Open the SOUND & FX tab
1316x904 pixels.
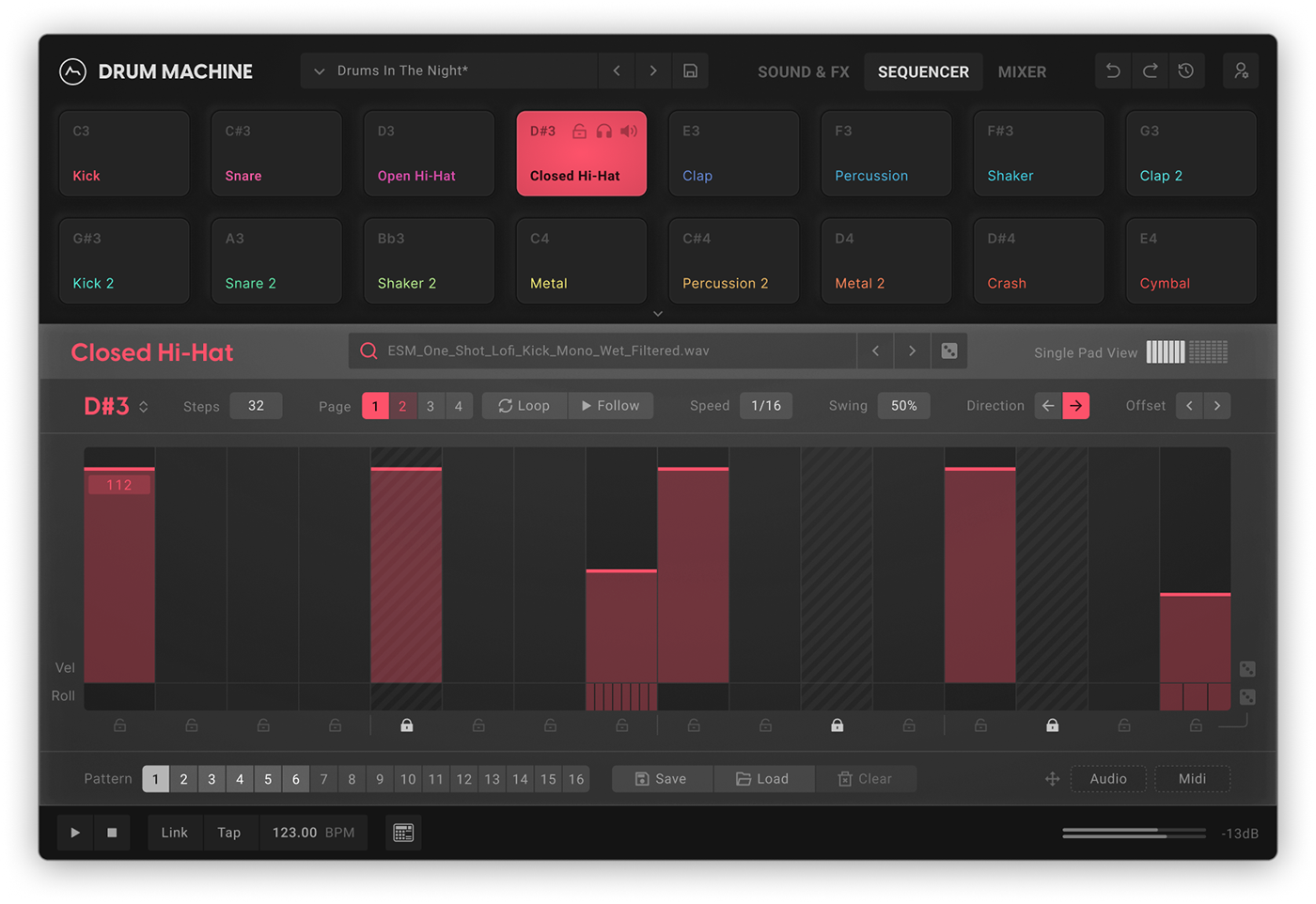click(x=804, y=71)
